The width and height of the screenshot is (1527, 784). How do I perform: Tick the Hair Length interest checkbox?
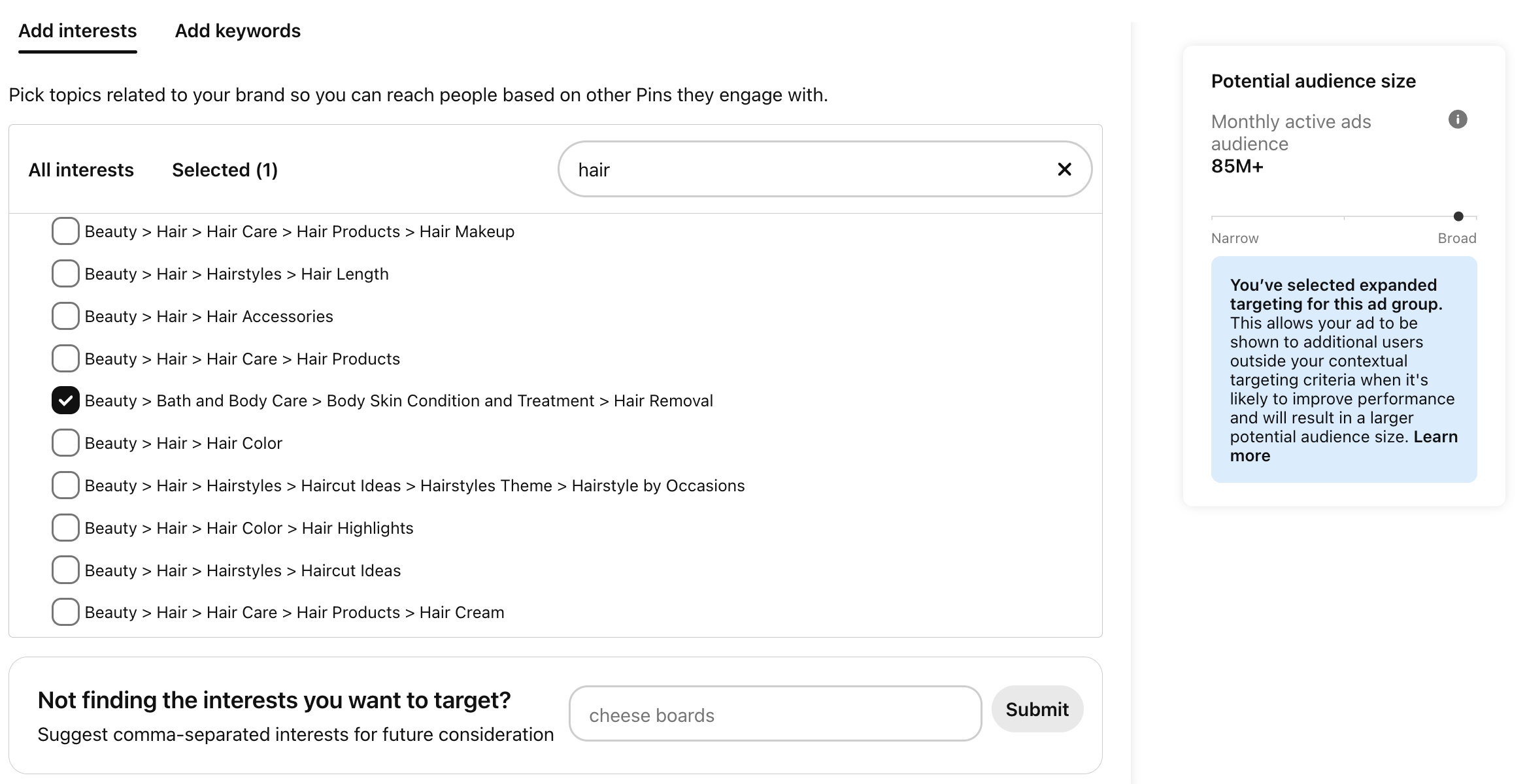[x=65, y=274]
